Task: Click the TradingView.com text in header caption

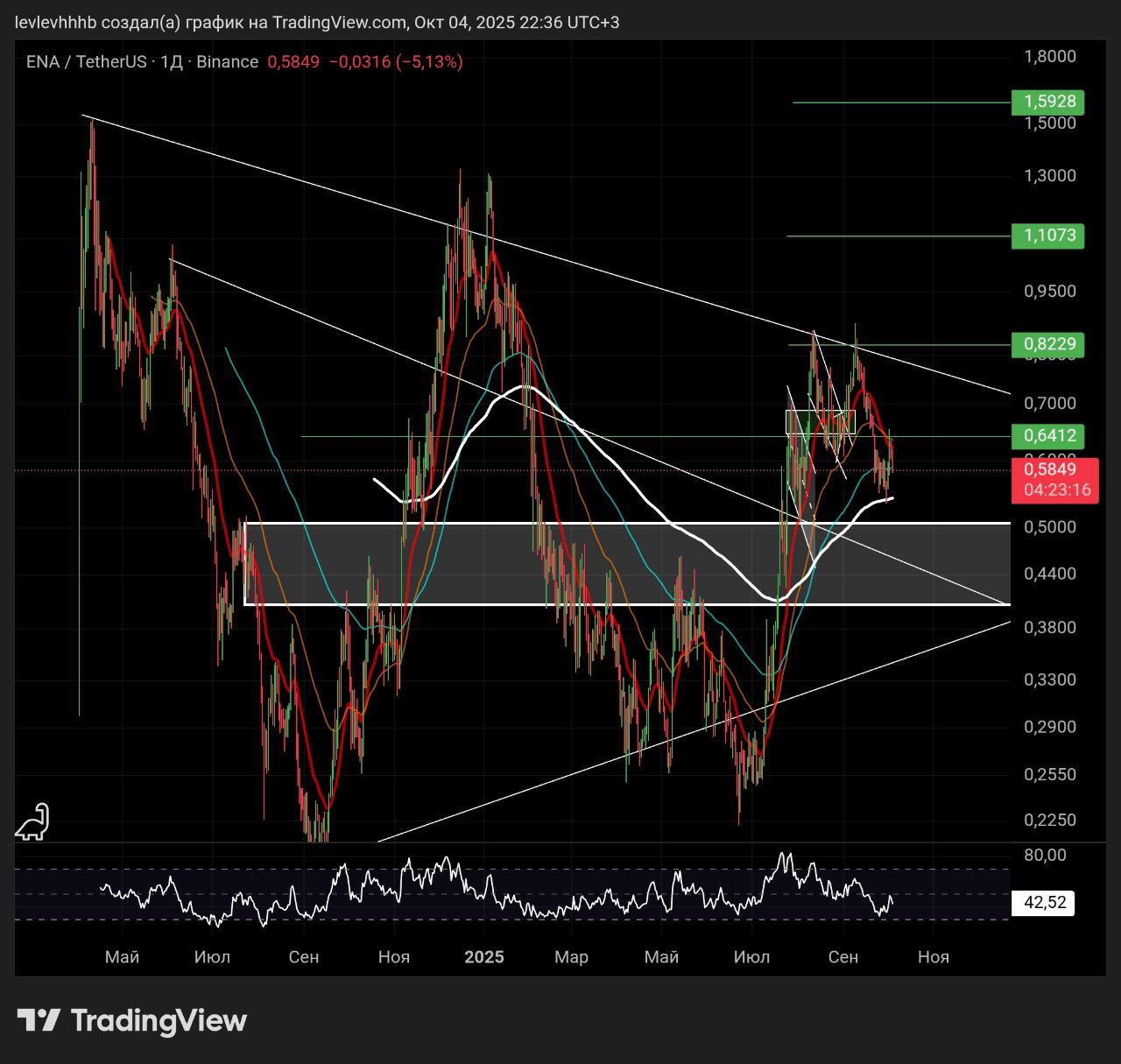Action: click(x=338, y=22)
